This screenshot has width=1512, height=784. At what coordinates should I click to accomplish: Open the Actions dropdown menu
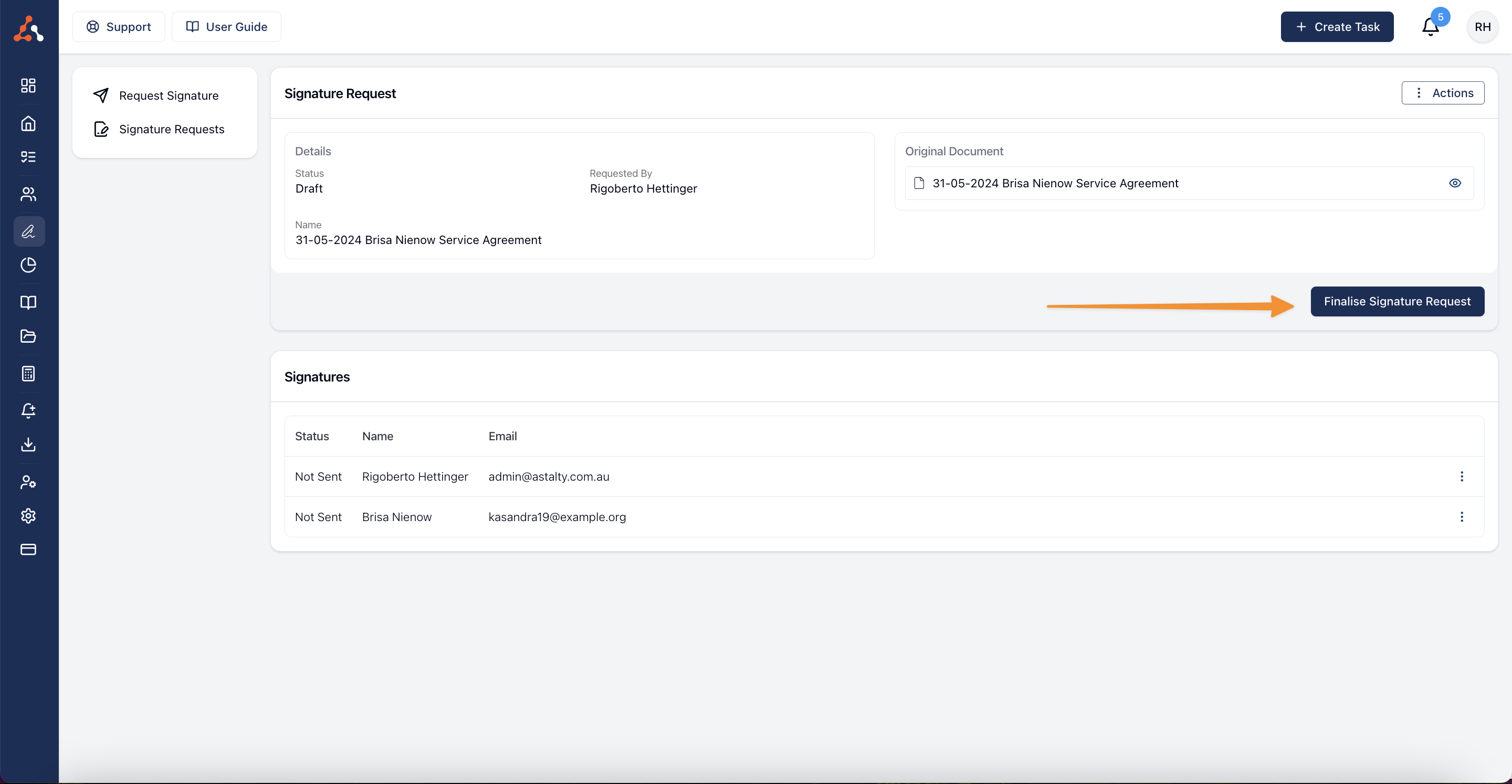point(1443,93)
